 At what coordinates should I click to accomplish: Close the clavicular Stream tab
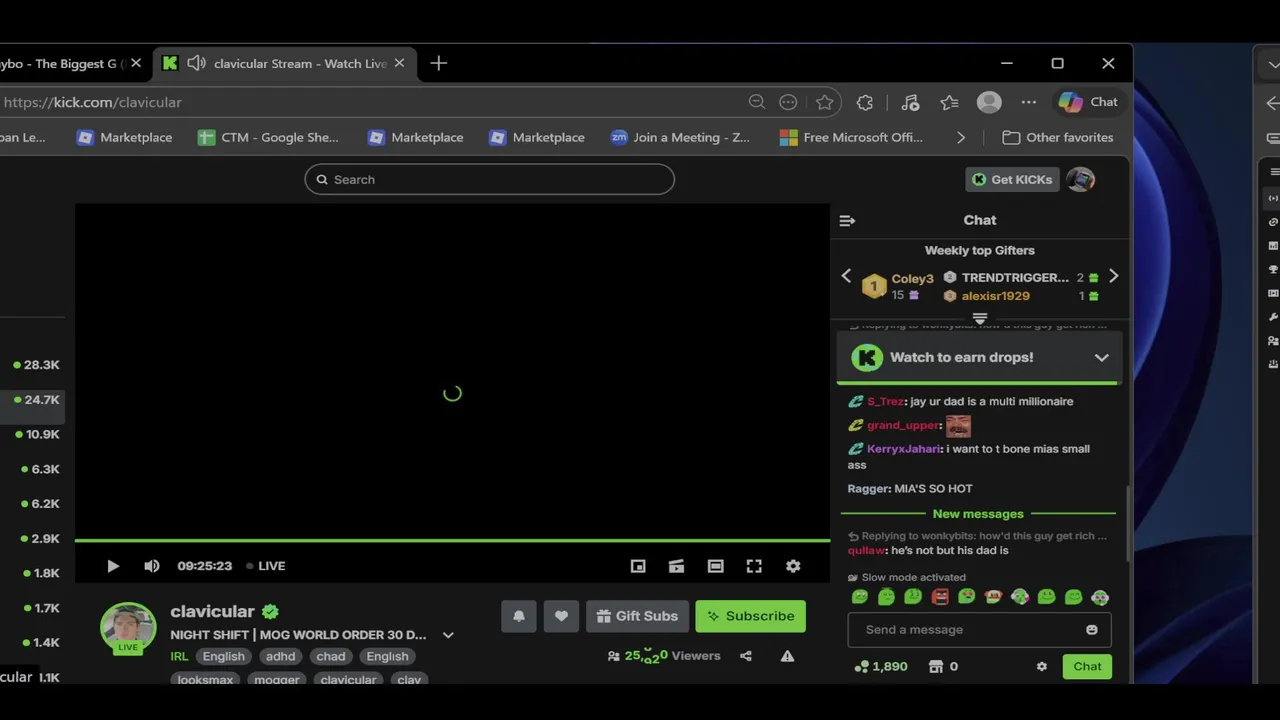coord(399,63)
